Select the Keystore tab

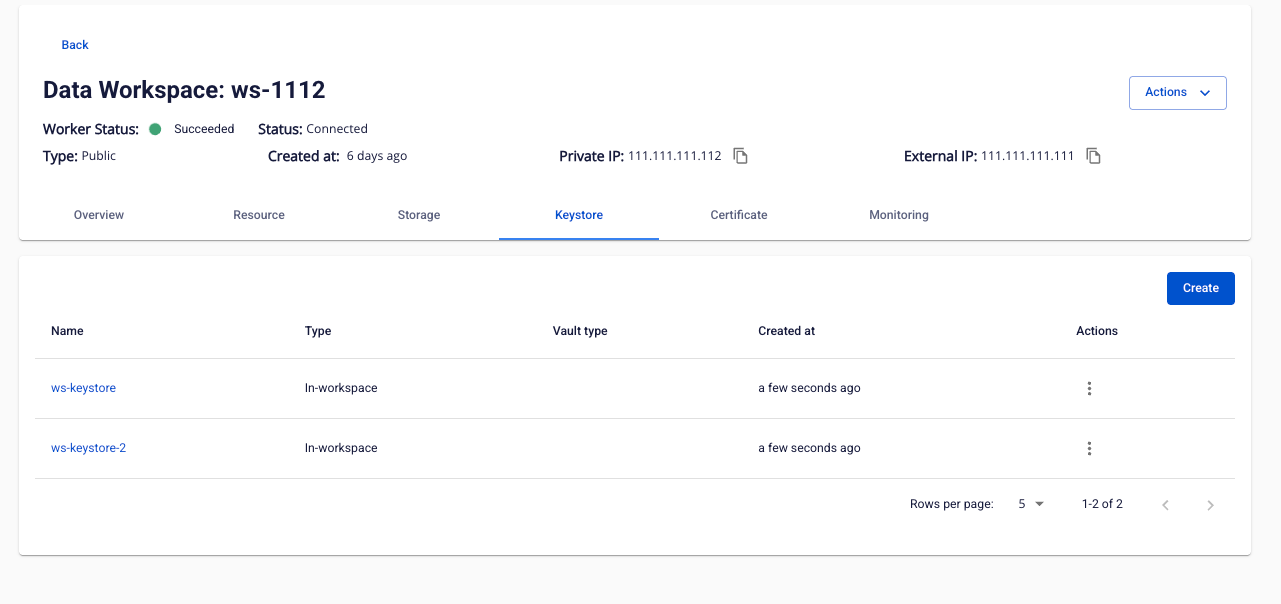[x=579, y=215]
